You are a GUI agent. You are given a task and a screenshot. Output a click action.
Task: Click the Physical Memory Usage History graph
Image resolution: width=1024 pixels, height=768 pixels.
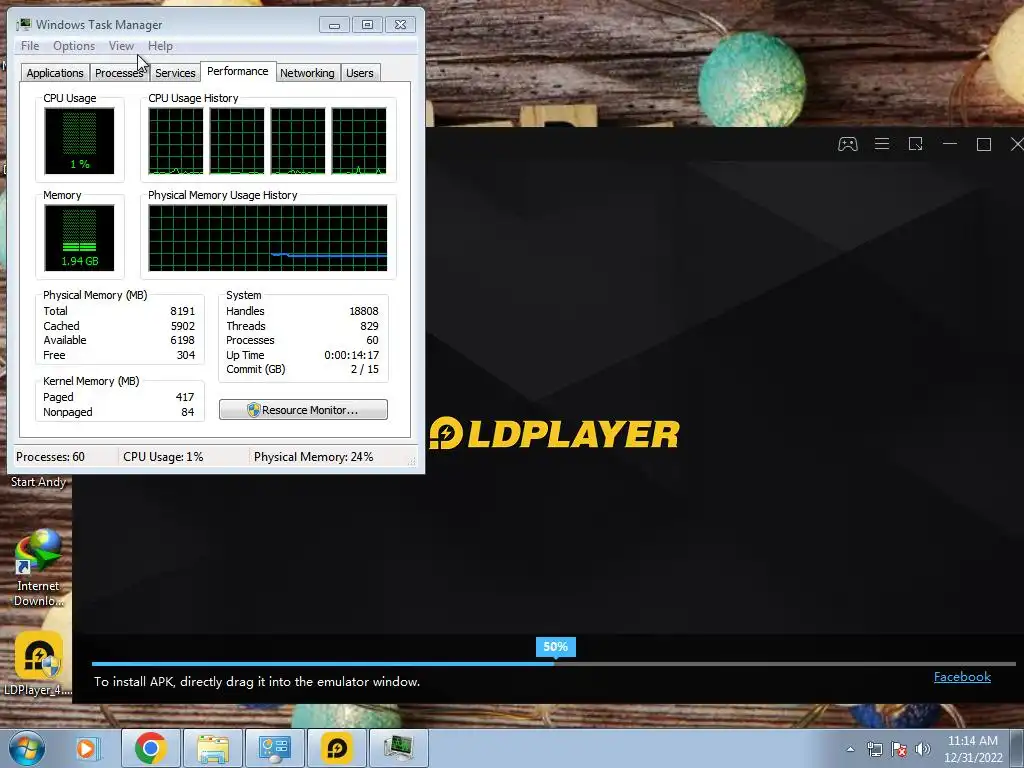click(268, 238)
